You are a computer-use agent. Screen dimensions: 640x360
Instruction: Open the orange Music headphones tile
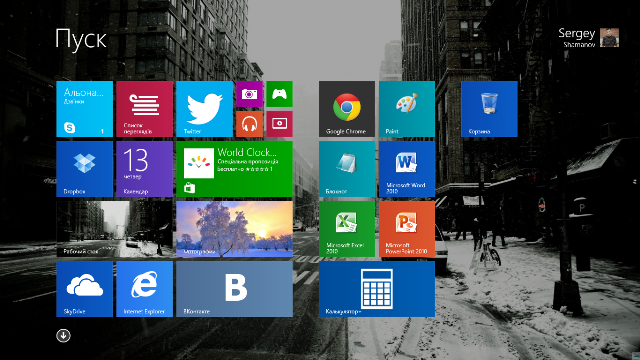[249, 124]
